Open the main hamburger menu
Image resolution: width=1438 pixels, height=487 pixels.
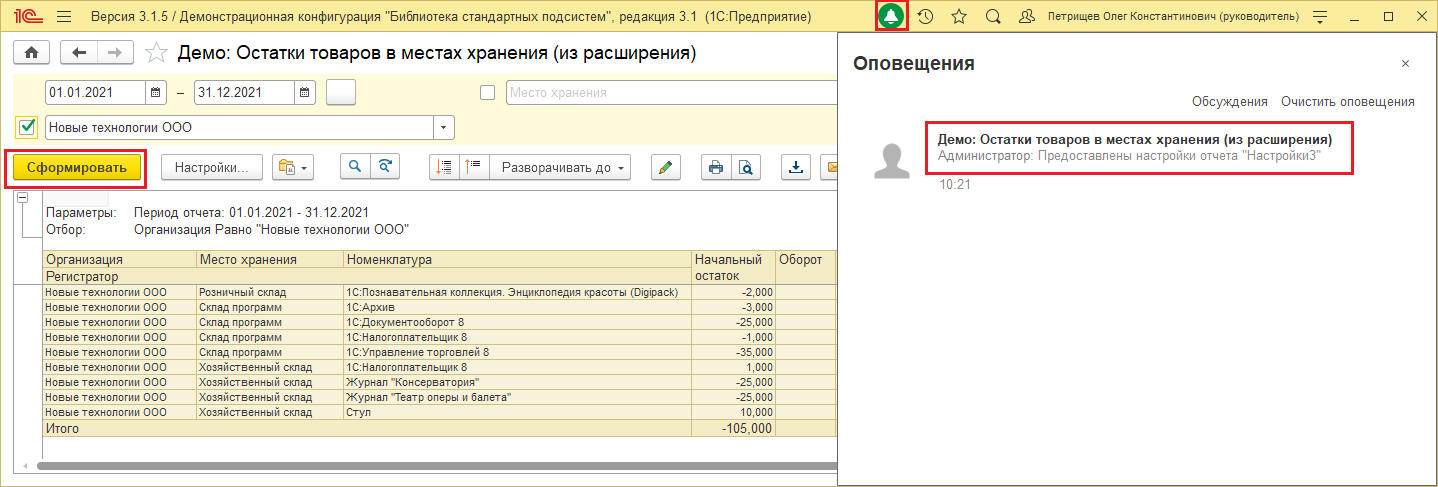(x=65, y=17)
